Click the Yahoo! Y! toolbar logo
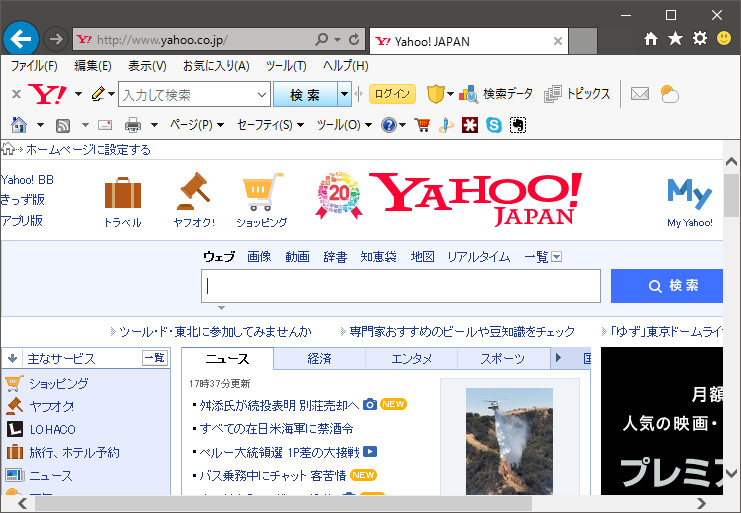 pyautogui.click(x=48, y=94)
